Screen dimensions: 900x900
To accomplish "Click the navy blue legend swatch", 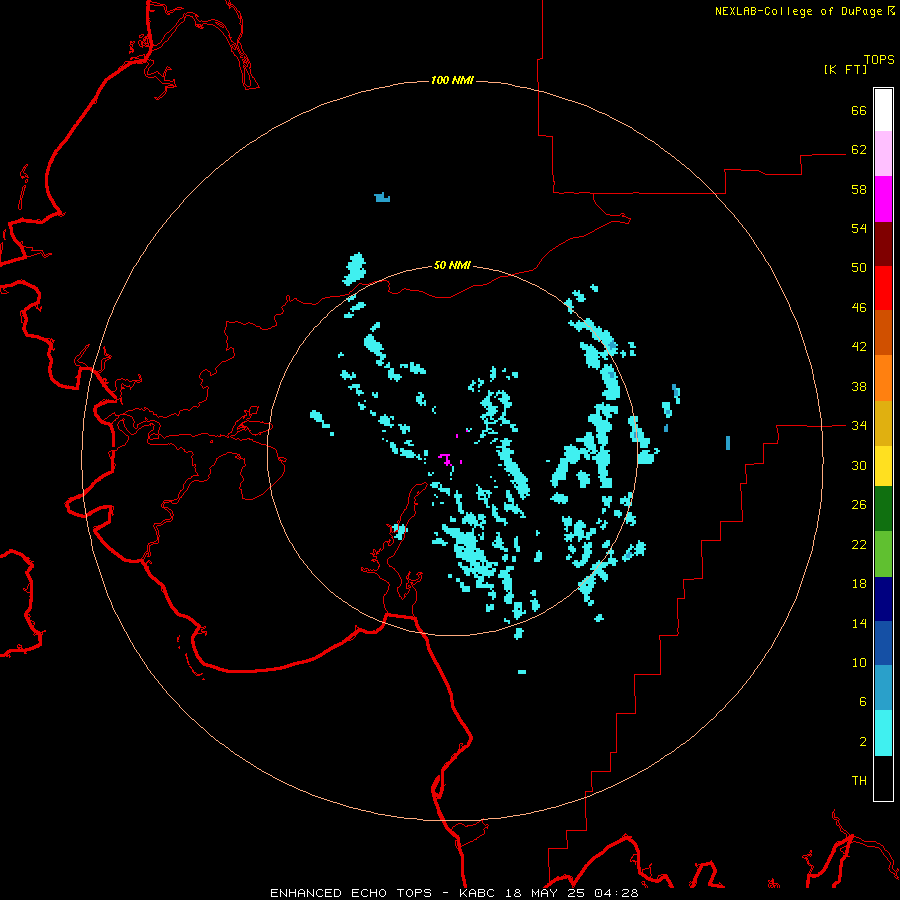I will pos(883,599).
